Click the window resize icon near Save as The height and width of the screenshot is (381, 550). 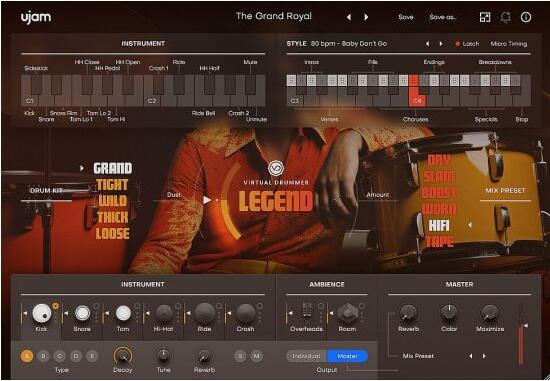(485, 17)
